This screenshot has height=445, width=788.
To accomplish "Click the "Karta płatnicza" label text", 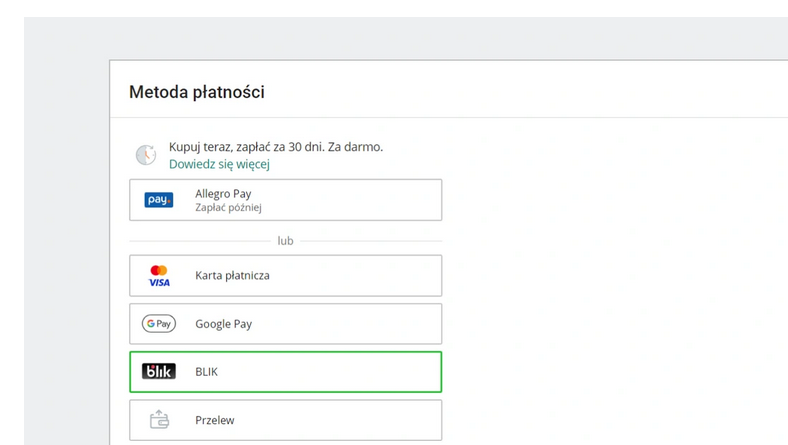I will (x=232, y=276).
